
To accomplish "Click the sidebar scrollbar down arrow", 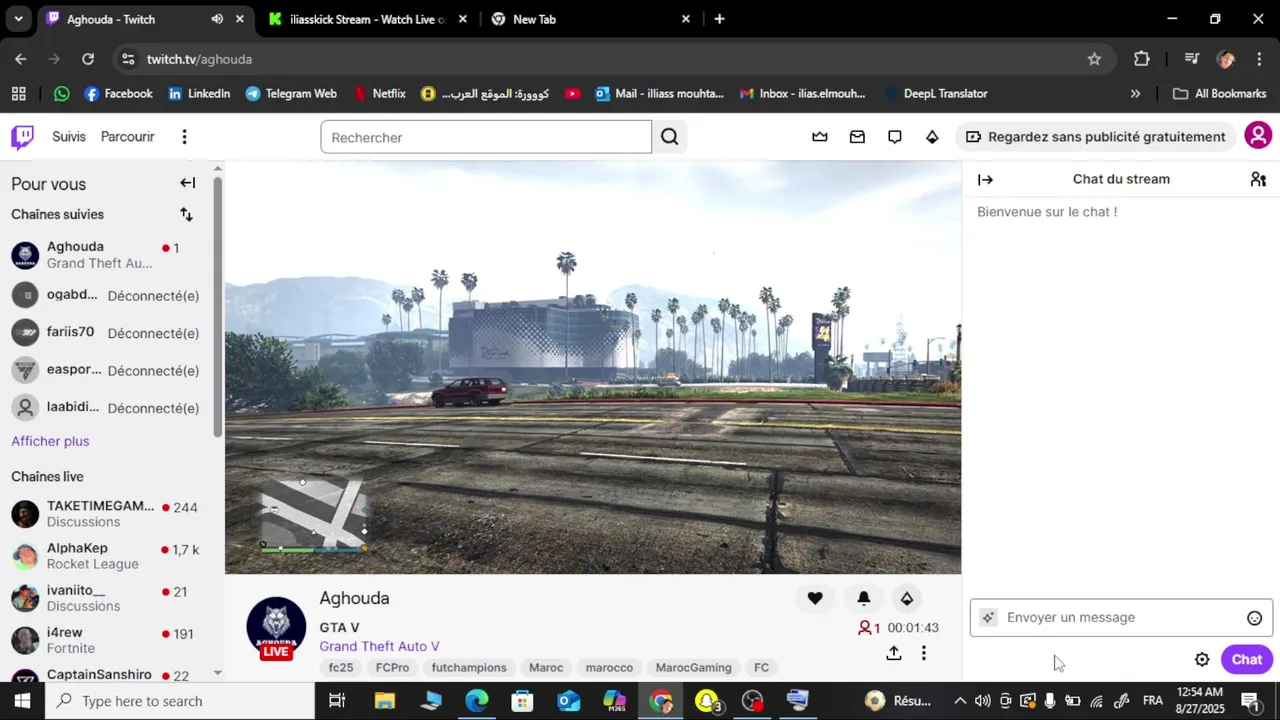I will click(x=218, y=674).
